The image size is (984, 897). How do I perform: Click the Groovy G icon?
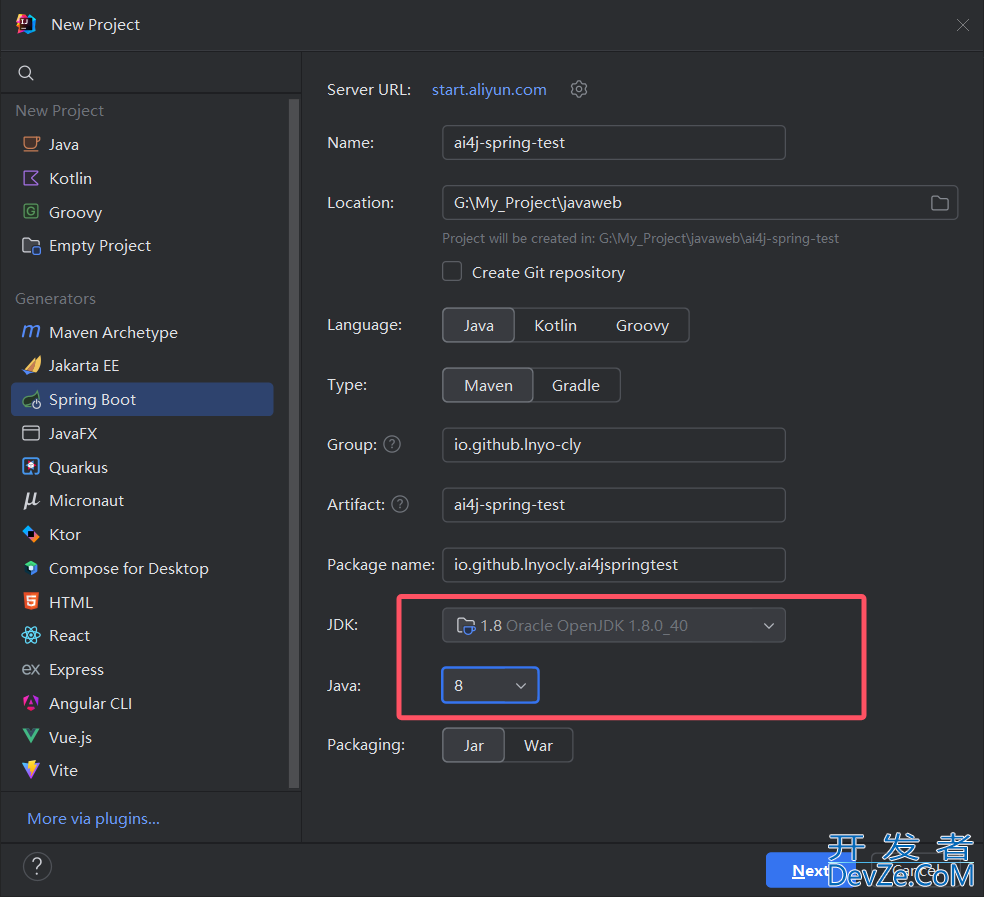pyautogui.click(x=31, y=212)
